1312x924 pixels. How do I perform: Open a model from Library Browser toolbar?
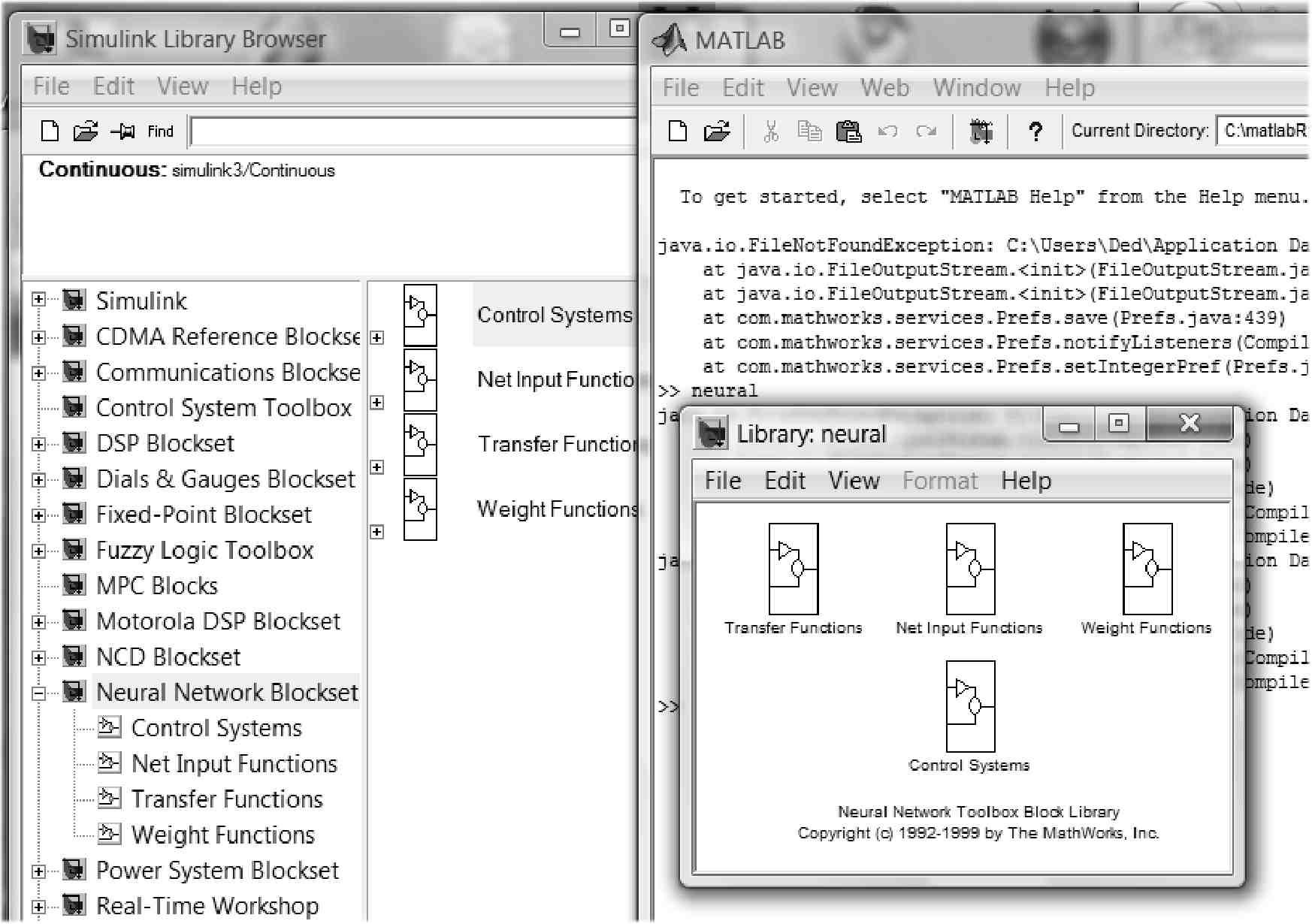tap(86, 131)
